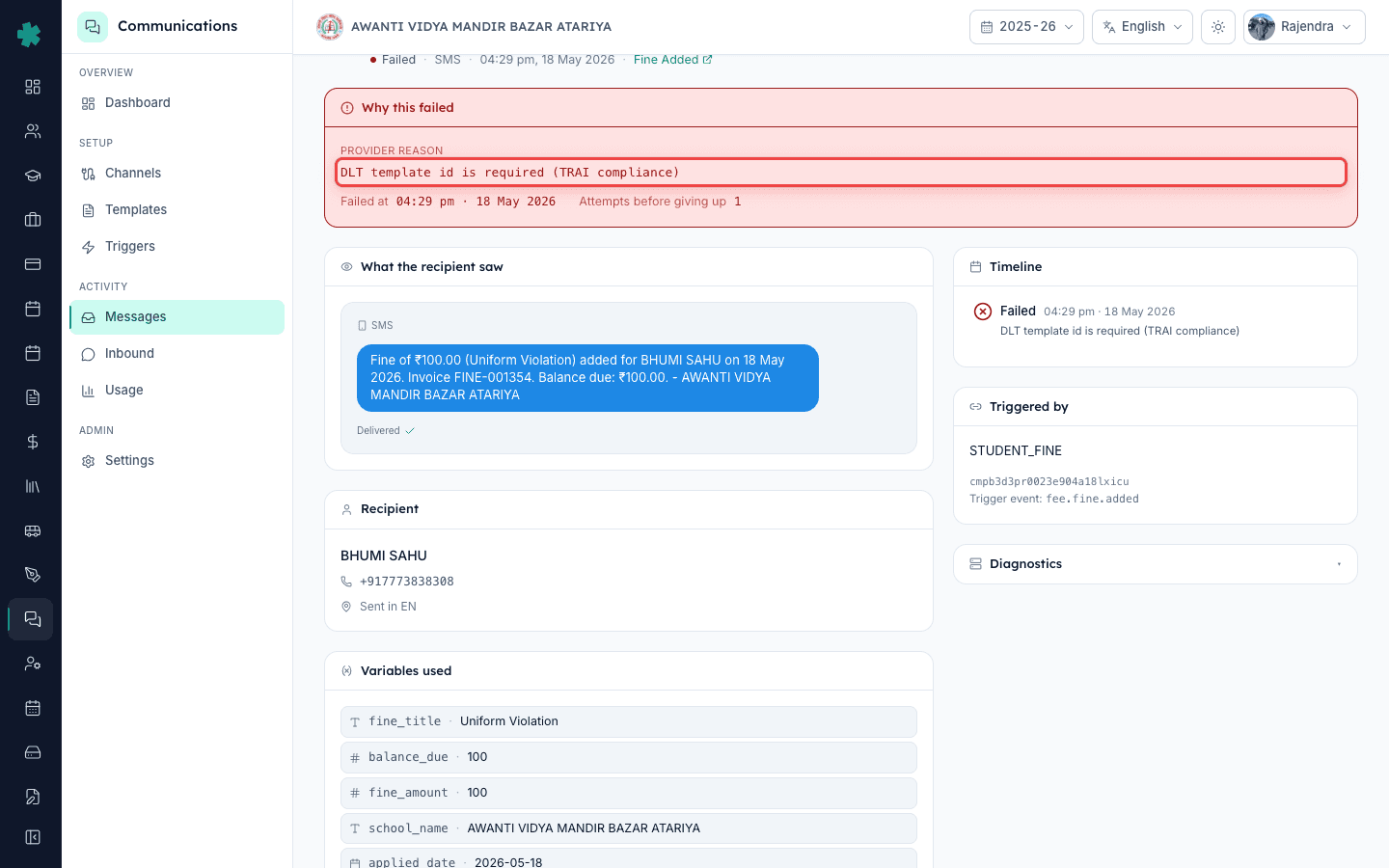Open Settings under Admin
The height and width of the screenshot is (868, 1389).
177,461
